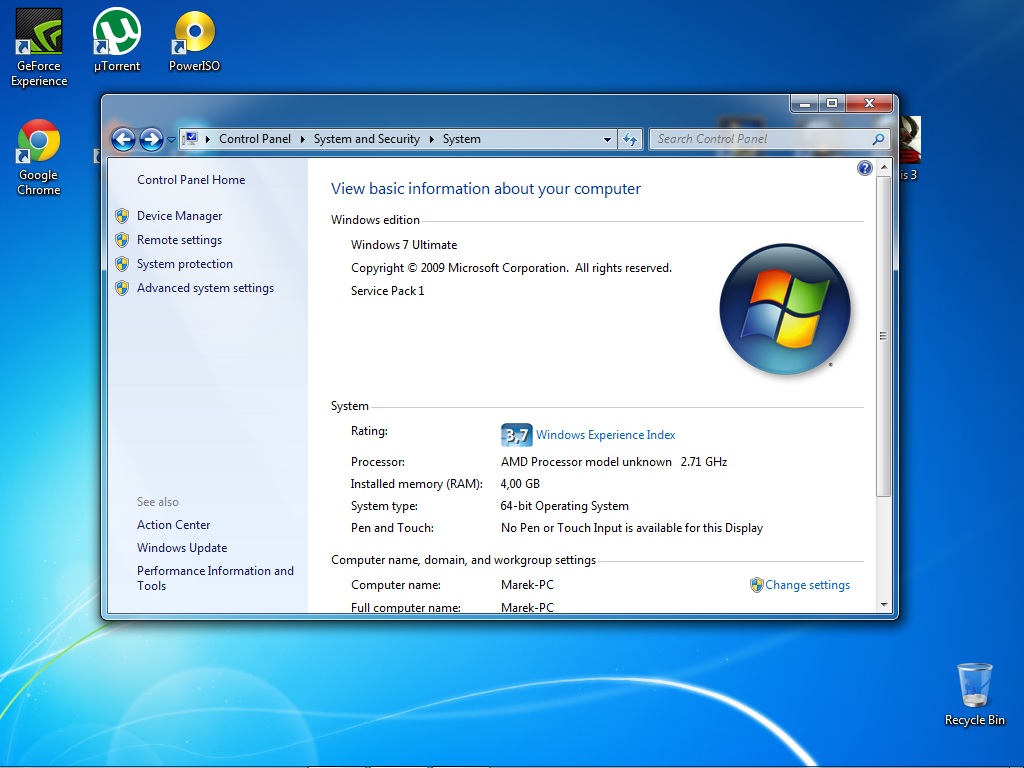Image resolution: width=1024 pixels, height=768 pixels.
Task: Click the heading "View basic information about your computer"
Action: click(x=486, y=189)
